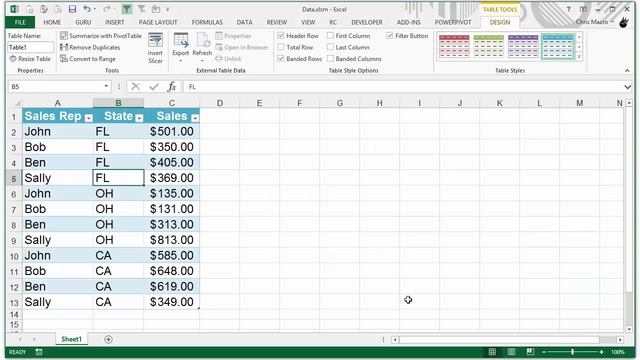Click the horizontal scrollbar right arrow

pos(620,339)
